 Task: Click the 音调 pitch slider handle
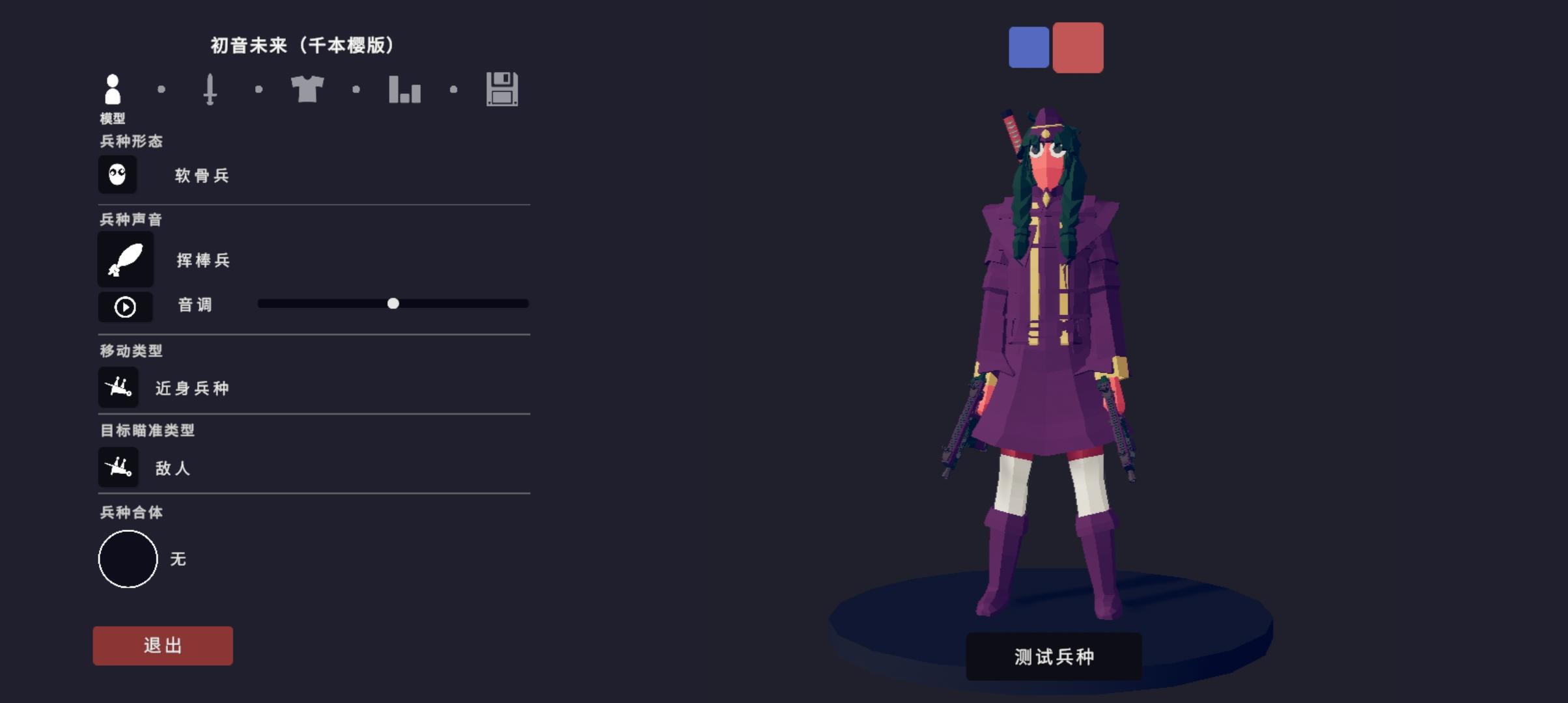point(393,303)
